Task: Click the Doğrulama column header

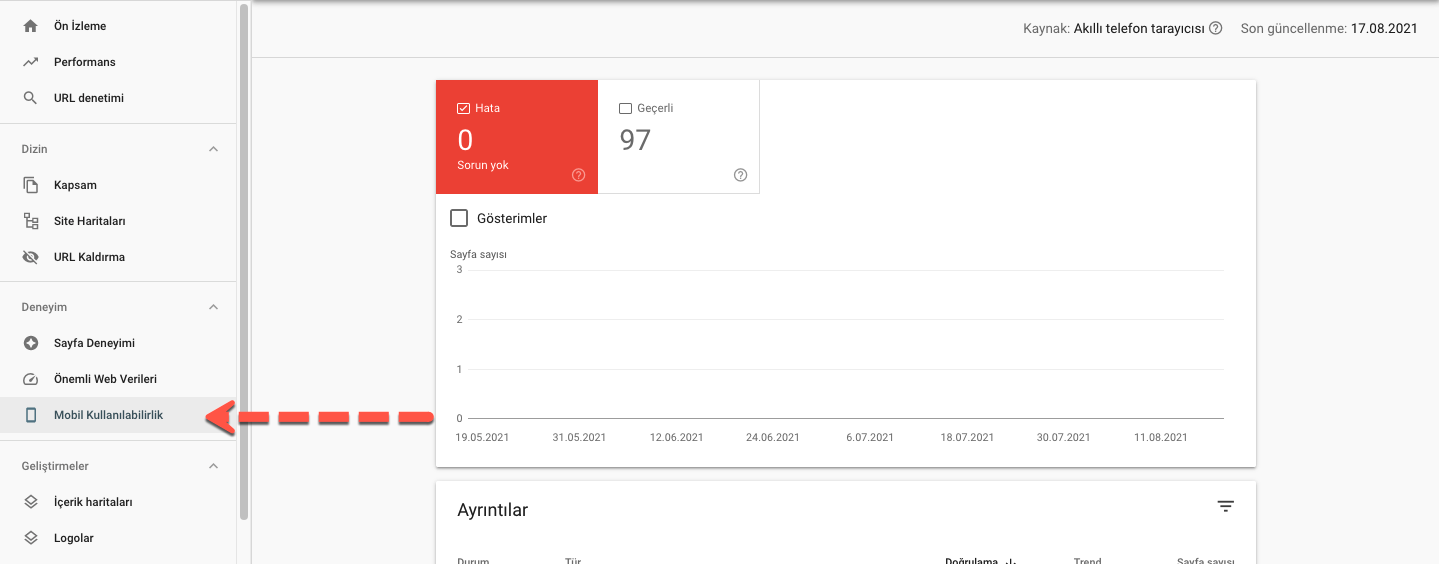Action: 971,561
